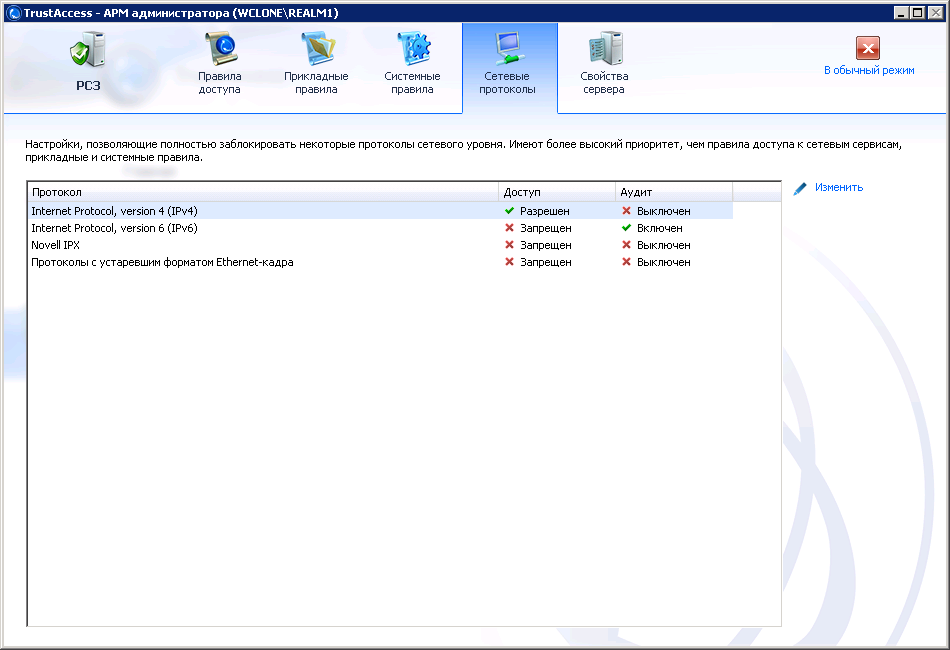Click the В обычный режим link text
This screenshot has width=950, height=650.
pos(868,71)
